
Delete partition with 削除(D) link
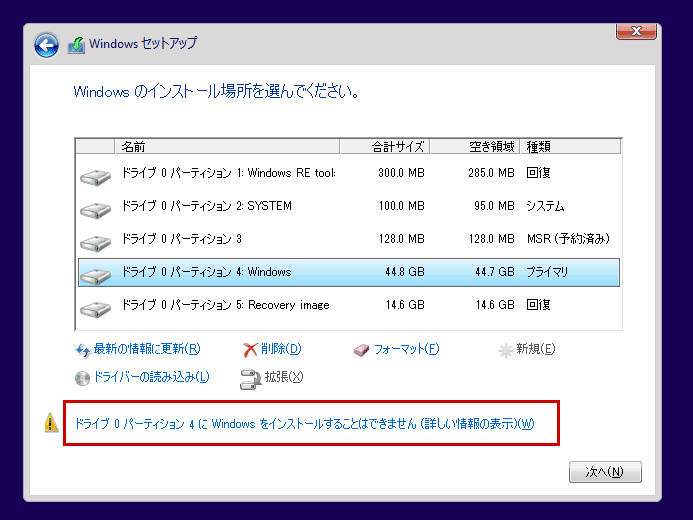(x=281, y=349)
